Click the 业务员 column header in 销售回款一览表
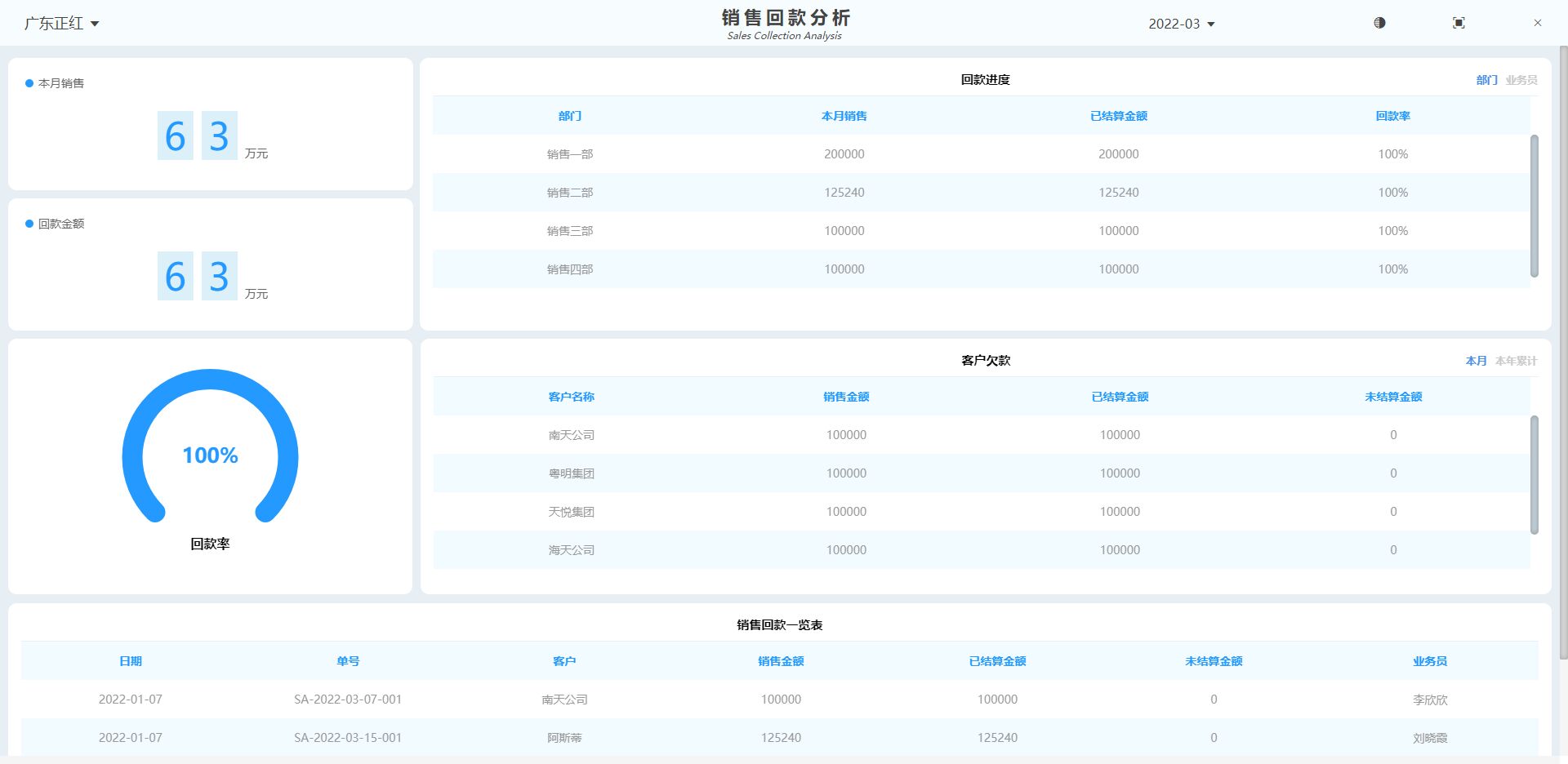The image size is (1568, 764). (1429, 661)
